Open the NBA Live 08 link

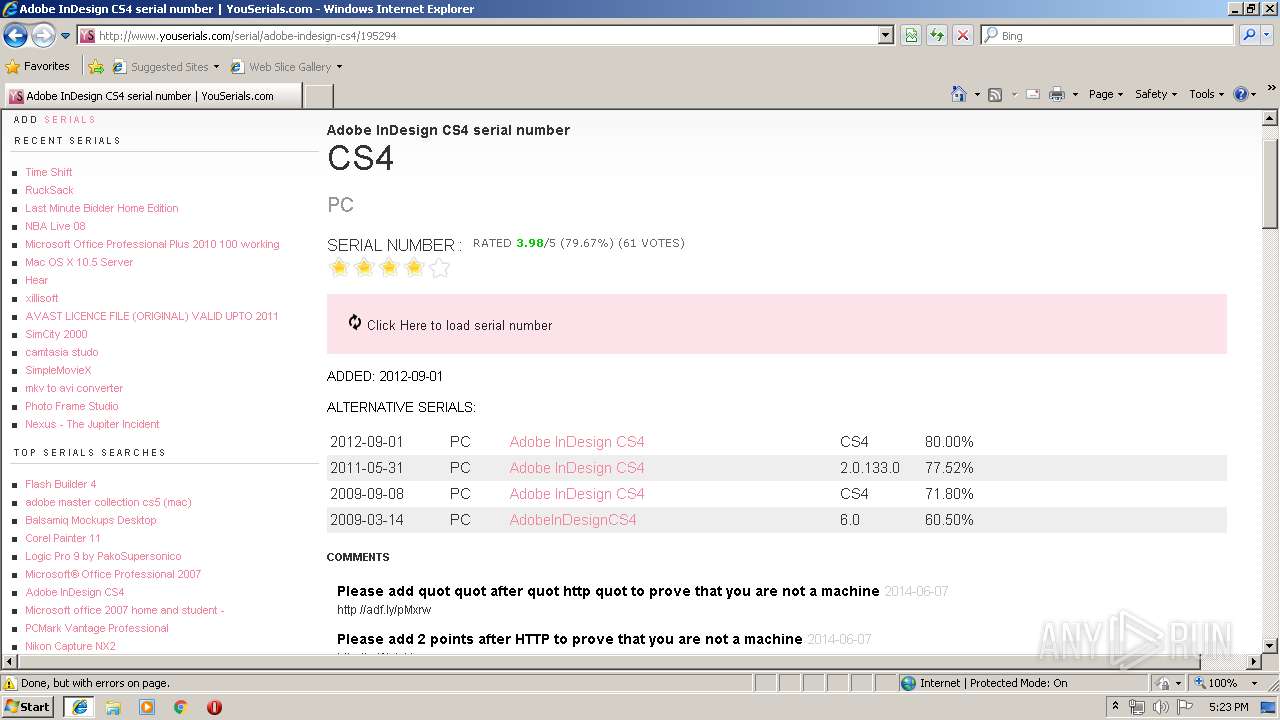pyautogui.click(x=55, y=226)
